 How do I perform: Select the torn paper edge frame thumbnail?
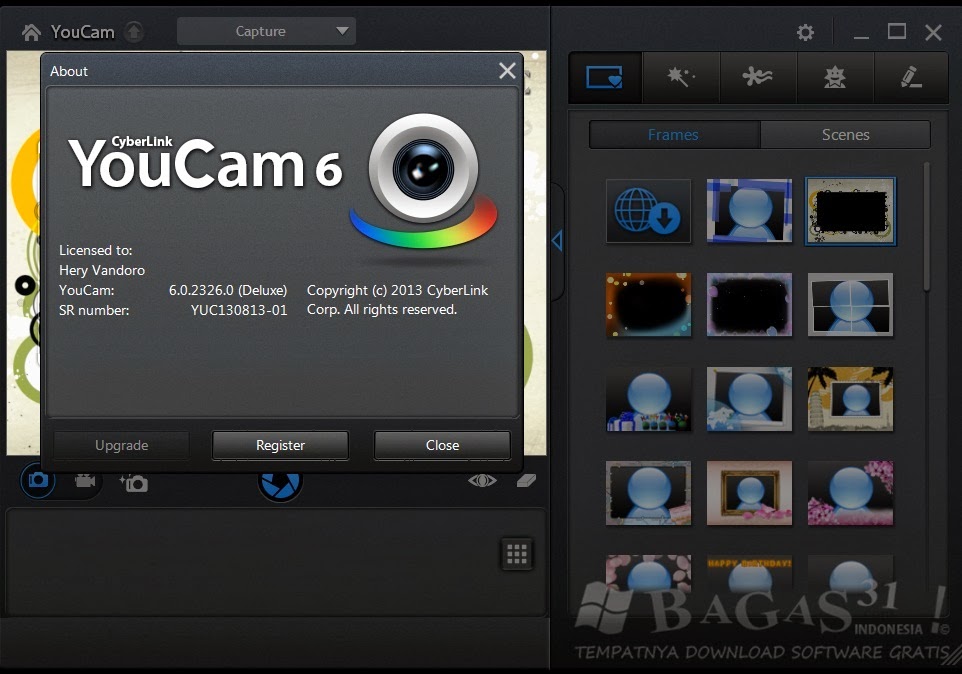[648, 493]
